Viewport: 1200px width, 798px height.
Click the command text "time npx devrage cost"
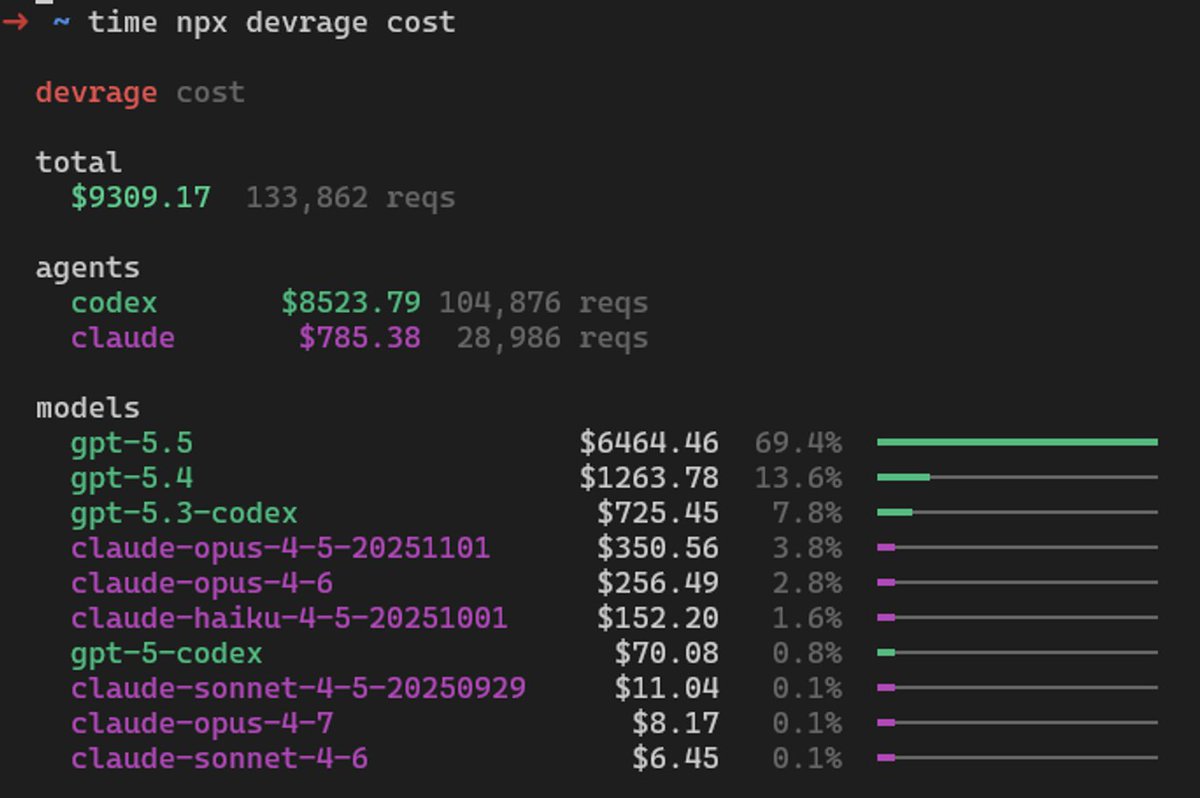[272, 21]
